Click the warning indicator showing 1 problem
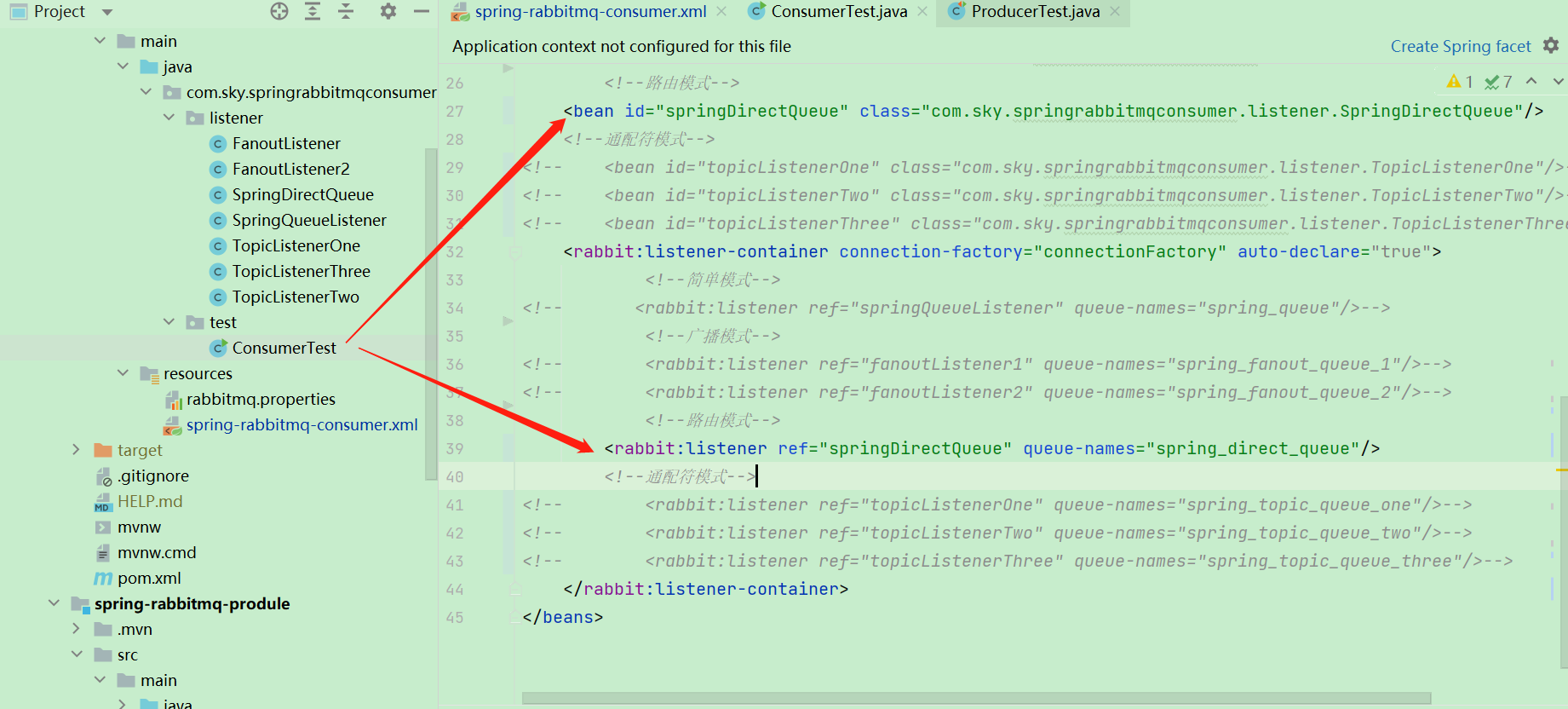The height and width of the screenshot is (709, 1568). coord(1460,81)
